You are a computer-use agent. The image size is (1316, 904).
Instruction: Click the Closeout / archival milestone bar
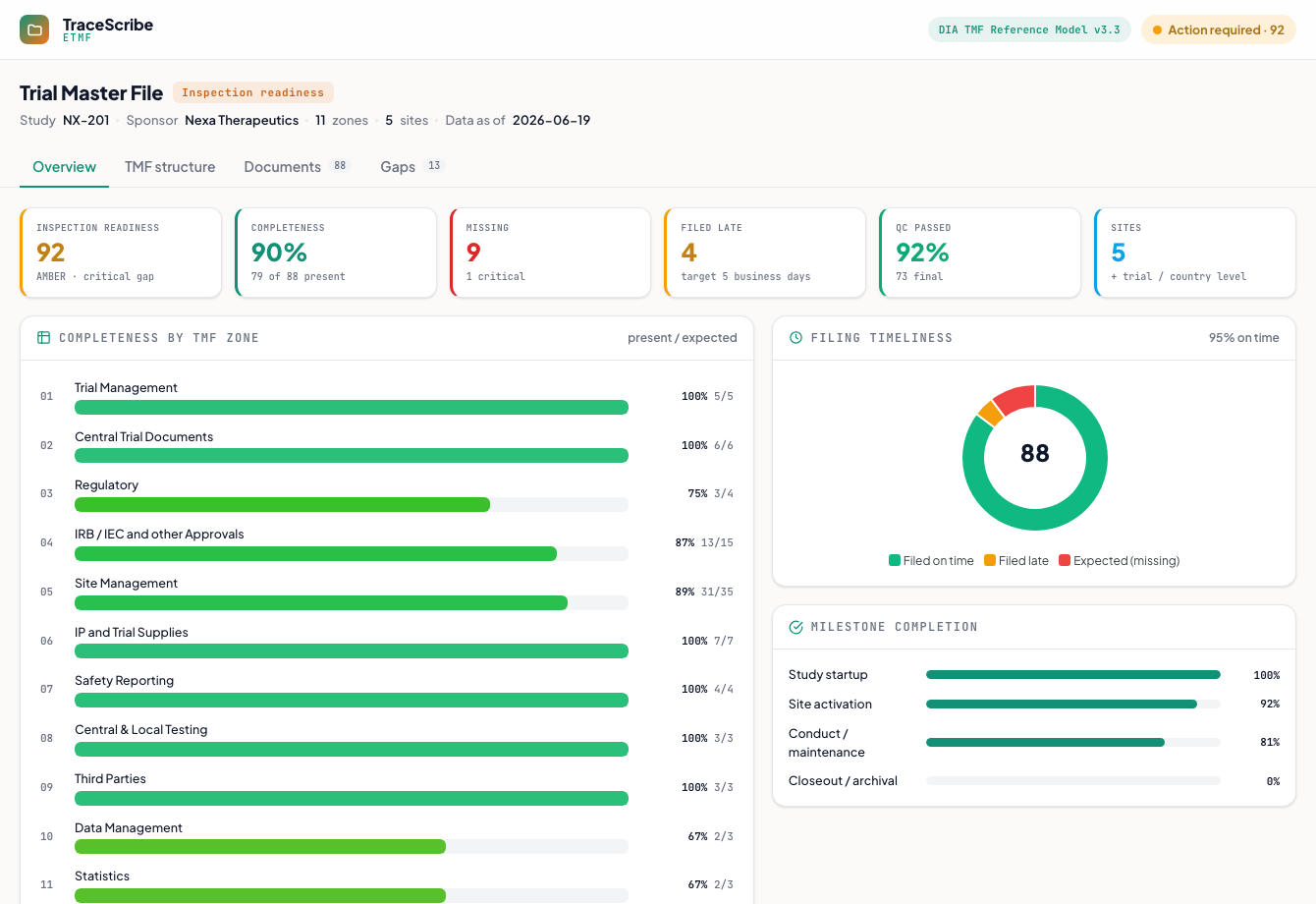(1073, 781)
